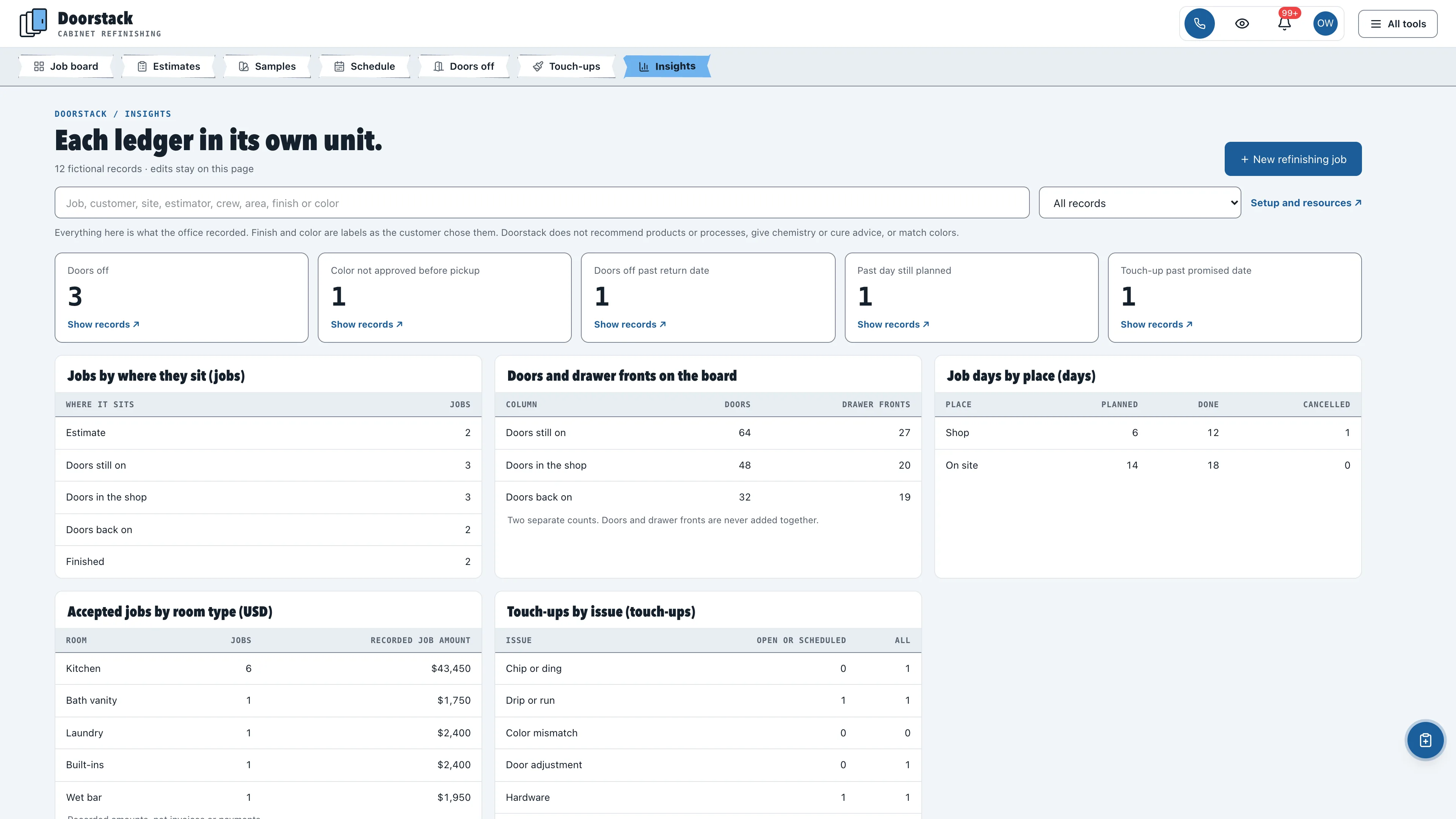Click the DOORSTACK breadcrumb link
Viewport: 1456px width, 819px height.
coord(81,114)
